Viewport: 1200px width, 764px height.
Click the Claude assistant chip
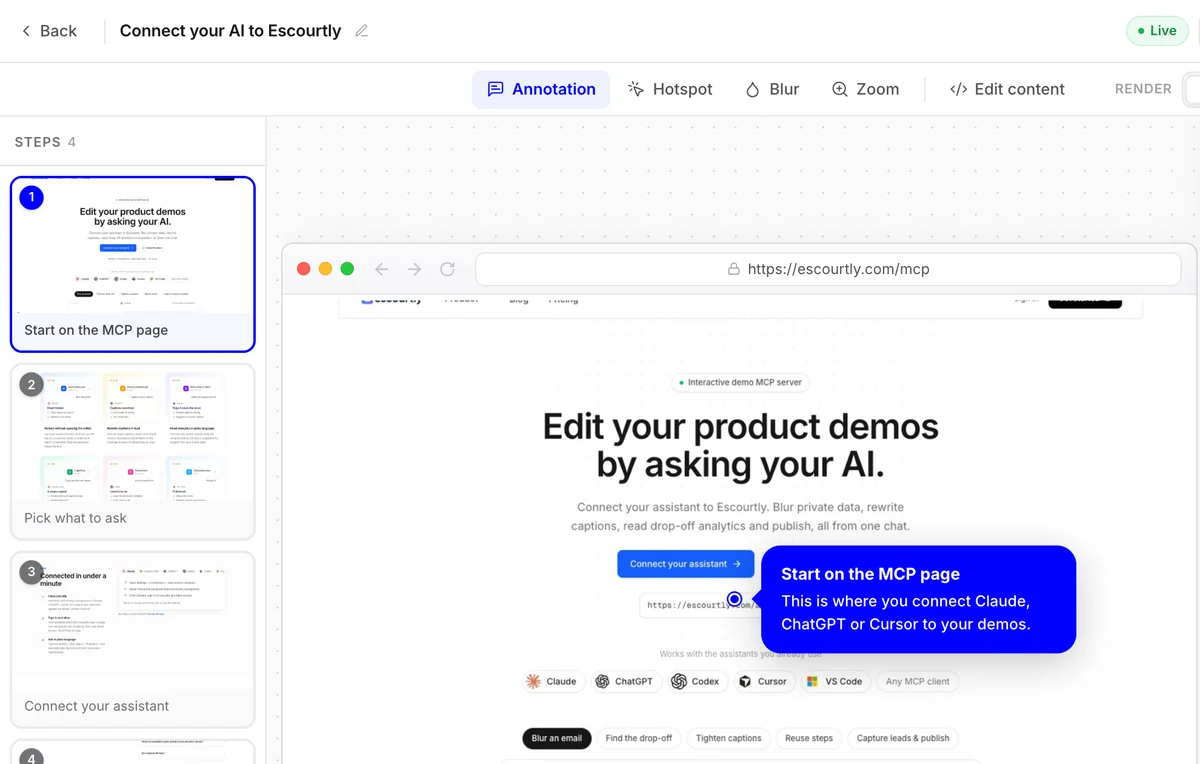pos(552,681)
